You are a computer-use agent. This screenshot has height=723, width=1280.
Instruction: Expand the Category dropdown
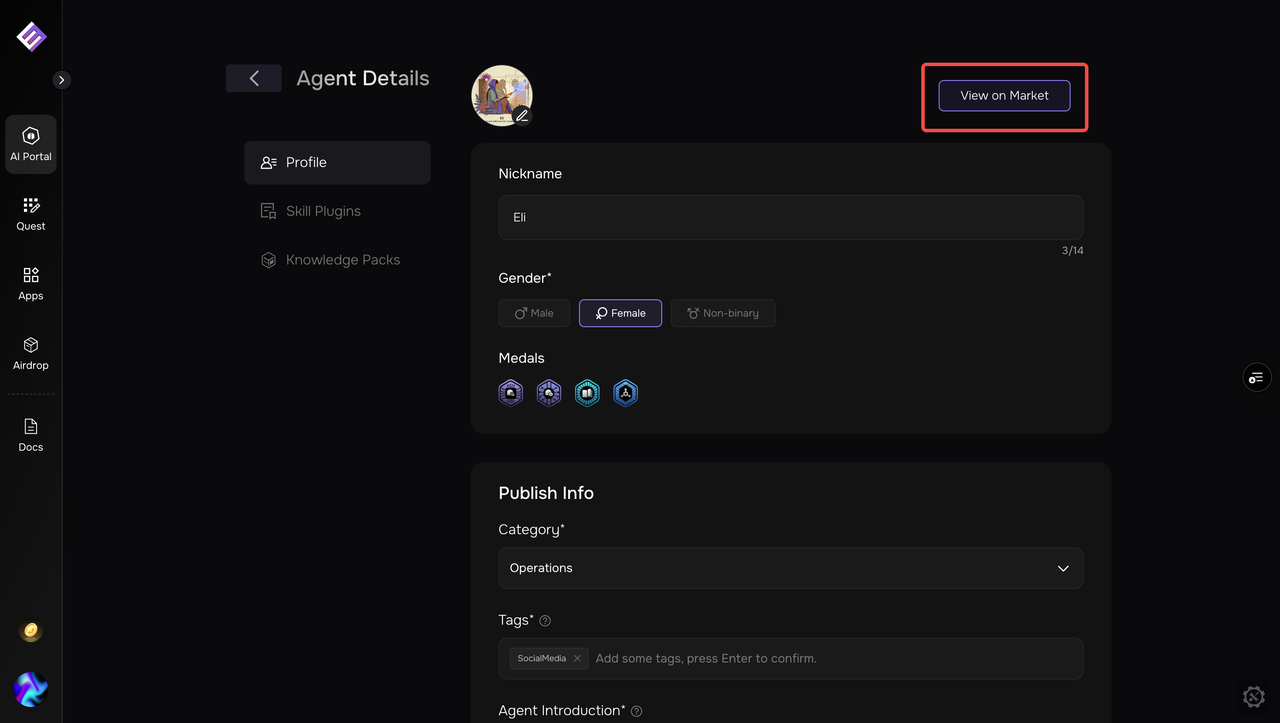tap(790, 568)
